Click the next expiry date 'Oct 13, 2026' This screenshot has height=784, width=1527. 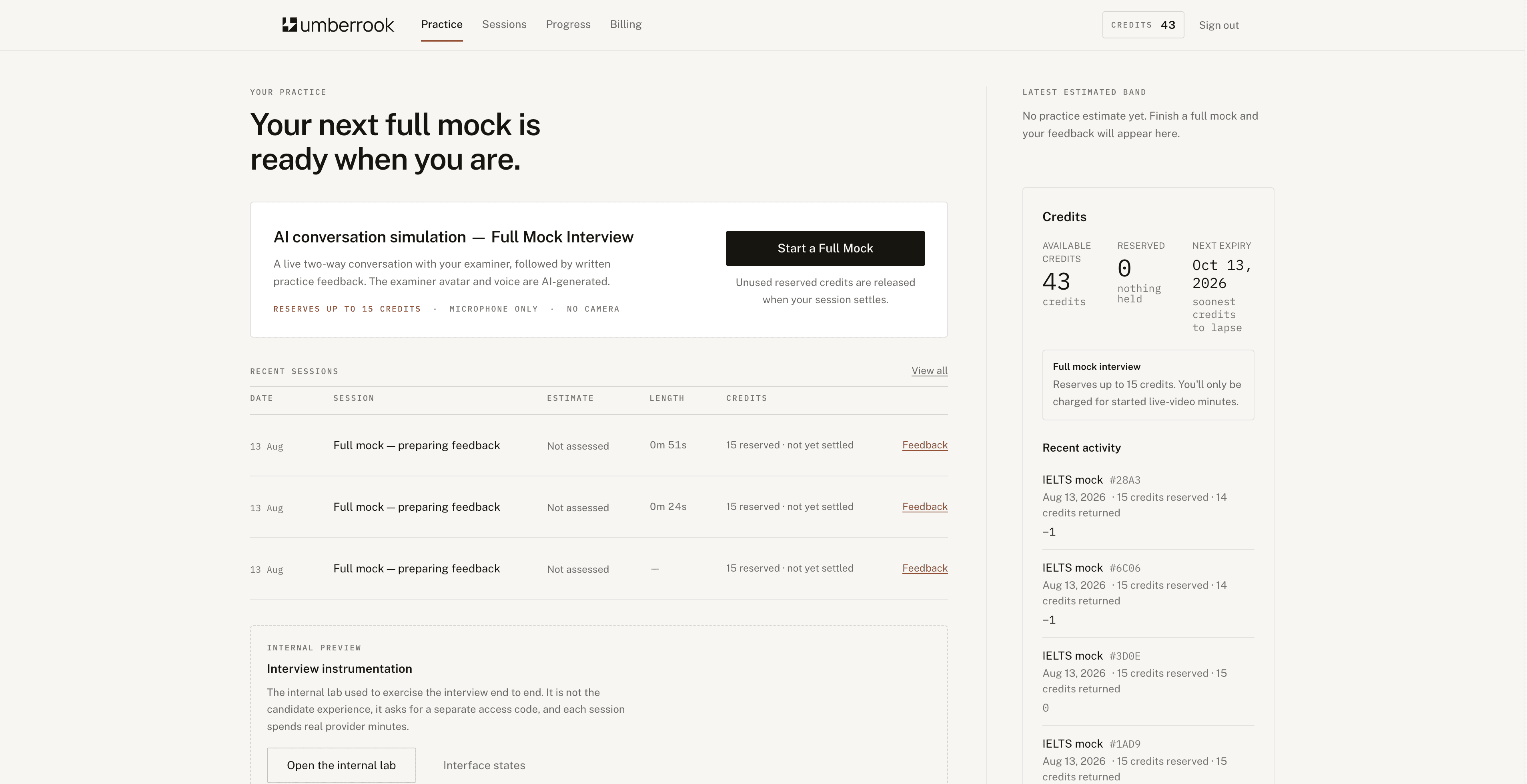coord(1221,274)
